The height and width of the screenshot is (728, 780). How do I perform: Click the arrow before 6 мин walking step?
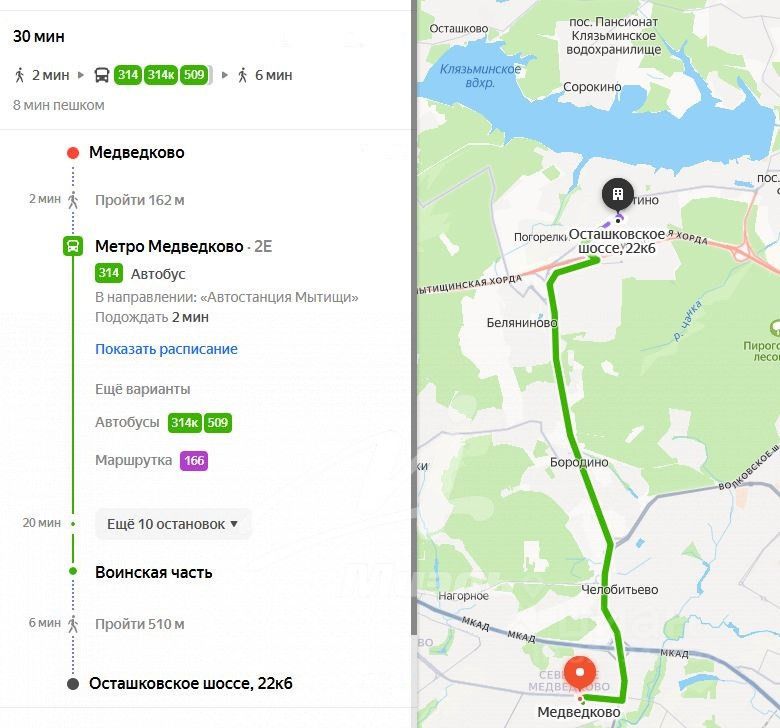(x=225, y=75)
